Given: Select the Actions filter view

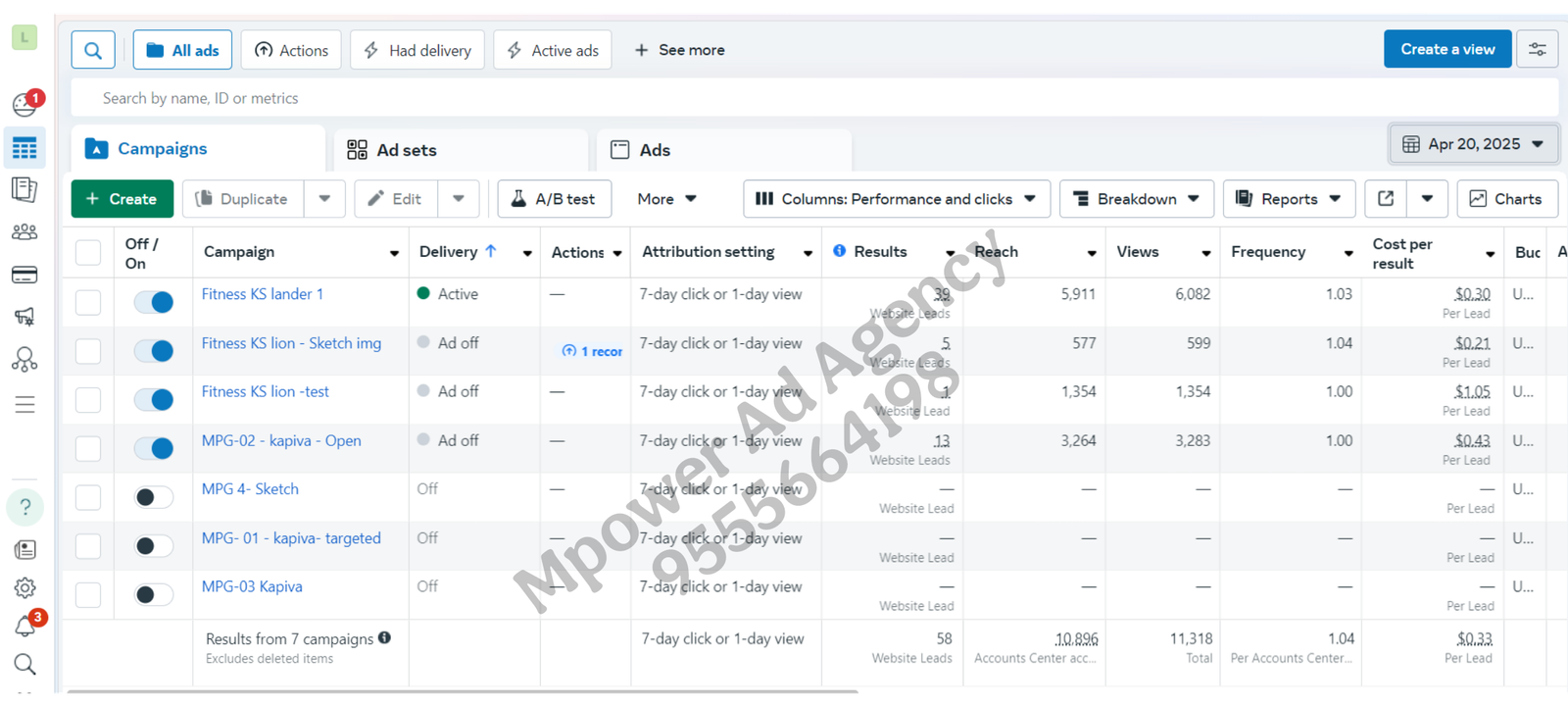Looking at the screenshot, I should (x=291, y=50).
